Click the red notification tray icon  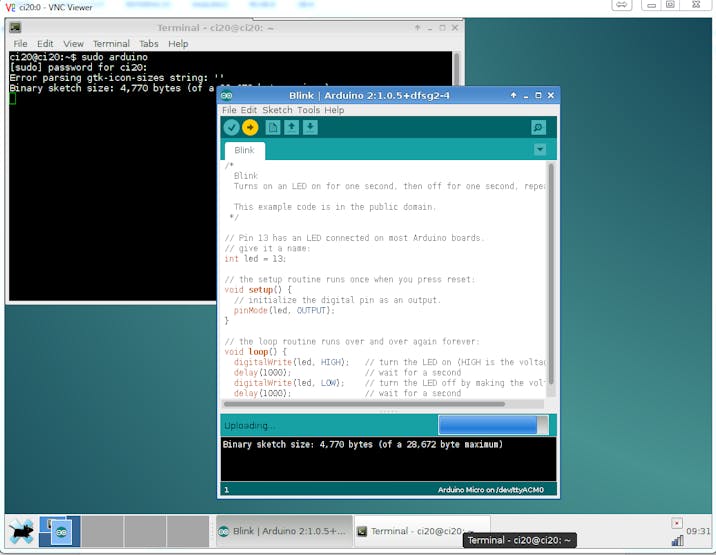coord(677,523)
